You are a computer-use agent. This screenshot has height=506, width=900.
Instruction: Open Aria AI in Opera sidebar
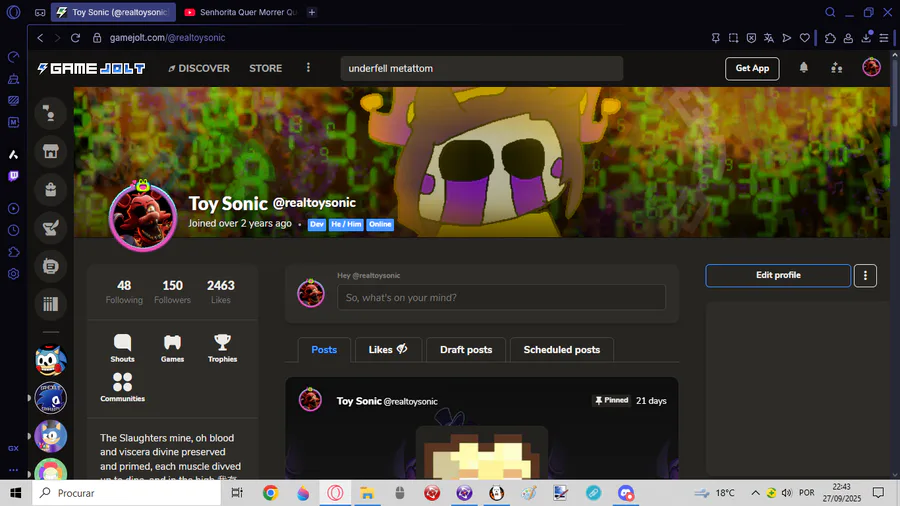tap(13, 154)
